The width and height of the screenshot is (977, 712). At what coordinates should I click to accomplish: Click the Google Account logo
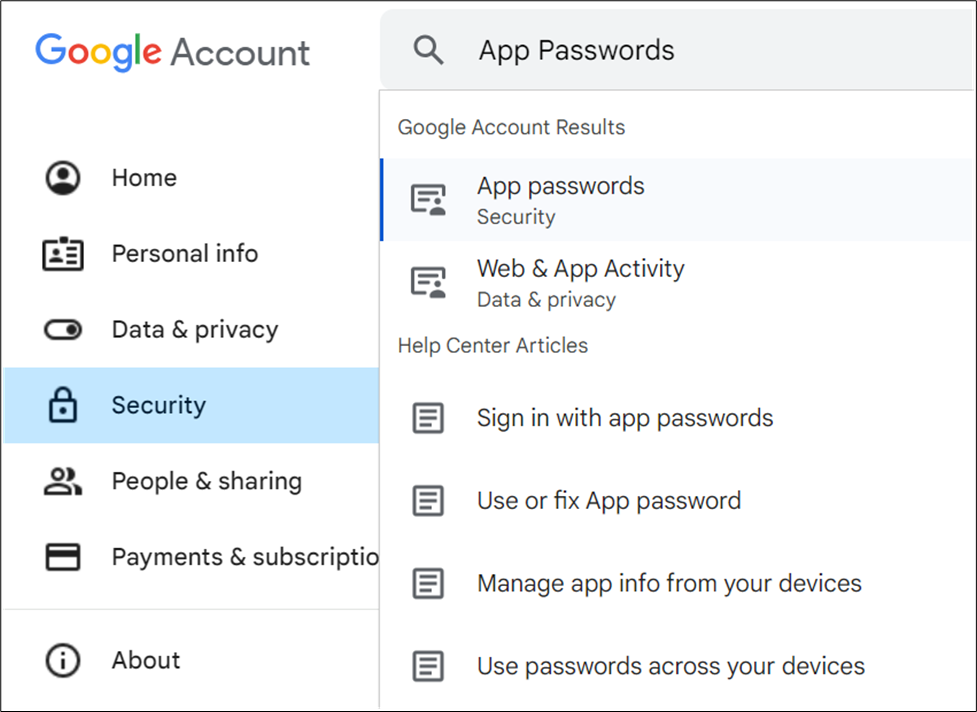coord(173,52)
